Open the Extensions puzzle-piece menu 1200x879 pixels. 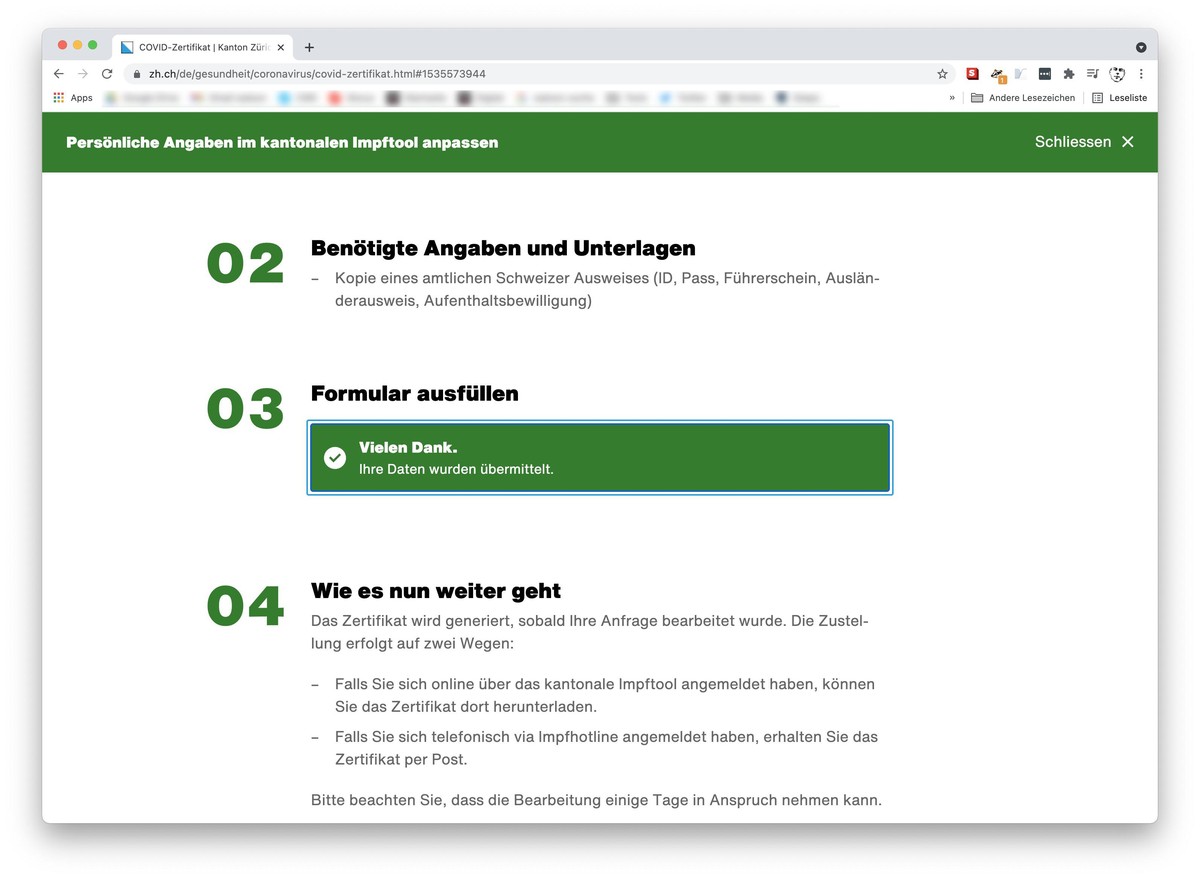click(x=1068, y=74)
